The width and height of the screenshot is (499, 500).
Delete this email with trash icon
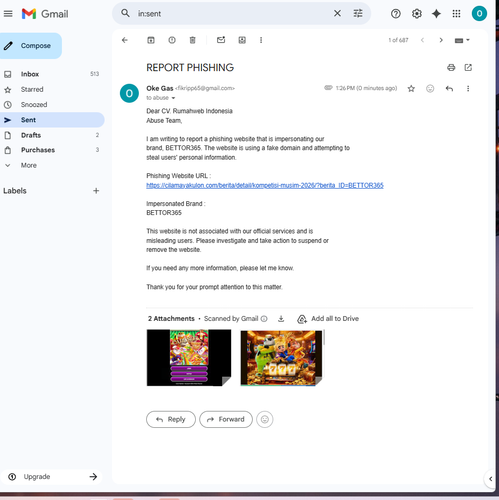pyautogui.click(x=192, y=40)
